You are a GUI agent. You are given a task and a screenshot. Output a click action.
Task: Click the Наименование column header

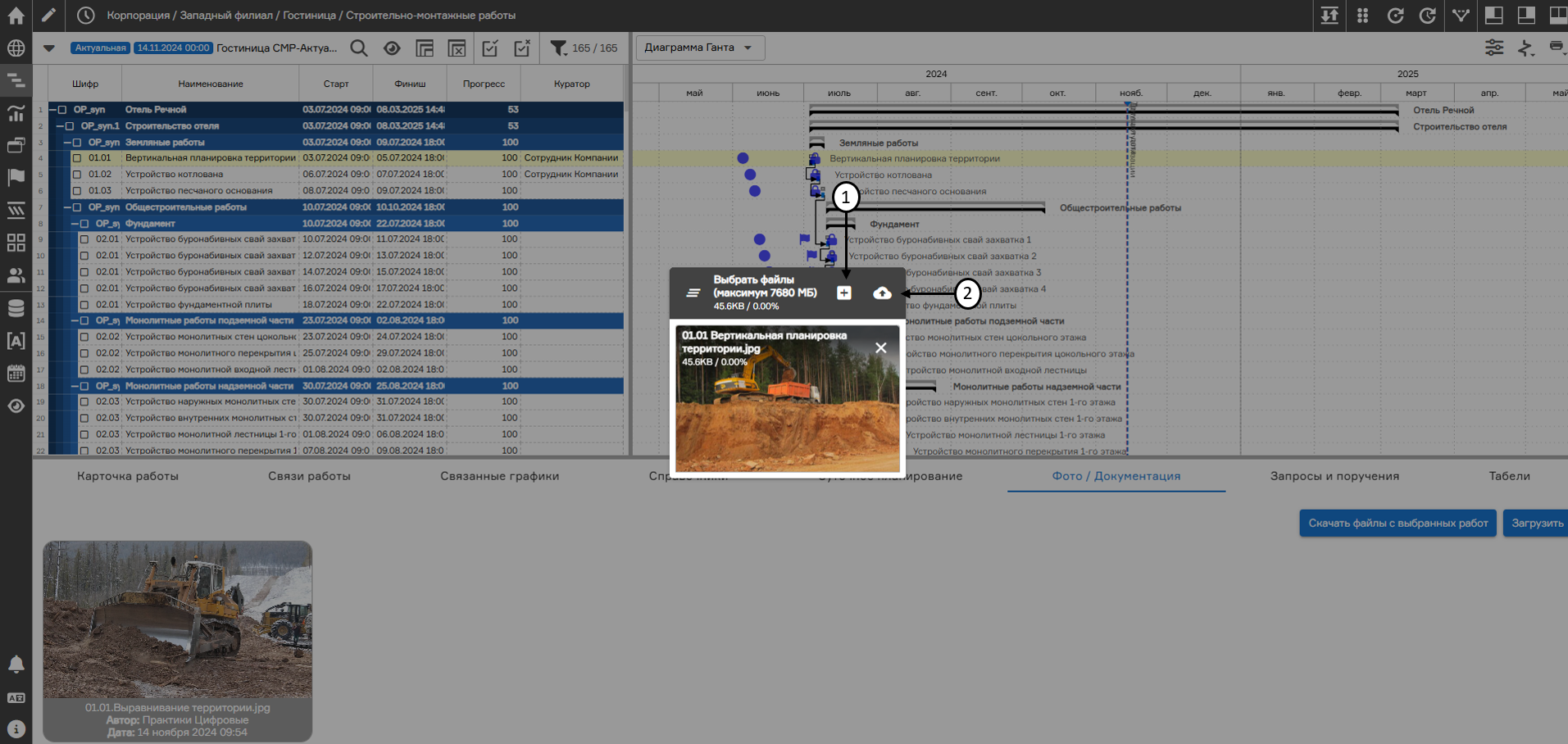(211, 84)
